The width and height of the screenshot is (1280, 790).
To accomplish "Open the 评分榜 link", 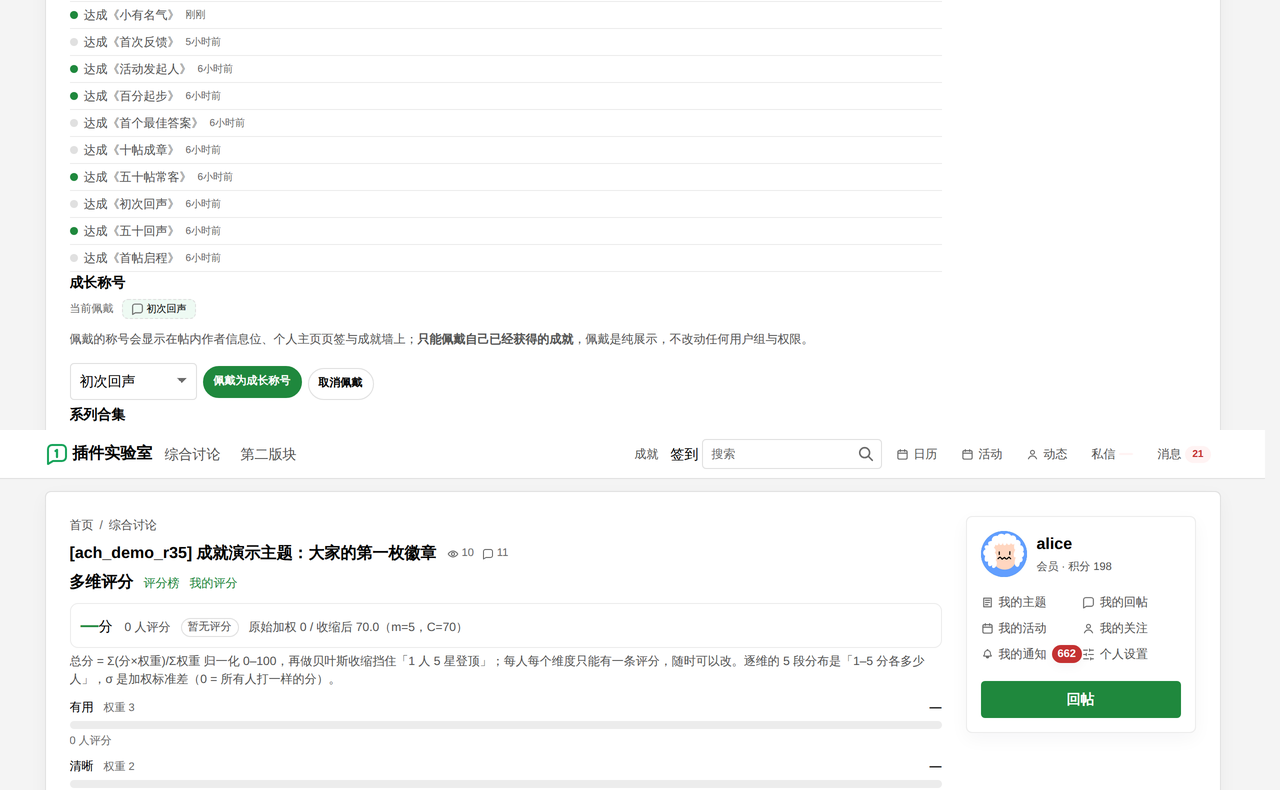I will tap(161, 583).
